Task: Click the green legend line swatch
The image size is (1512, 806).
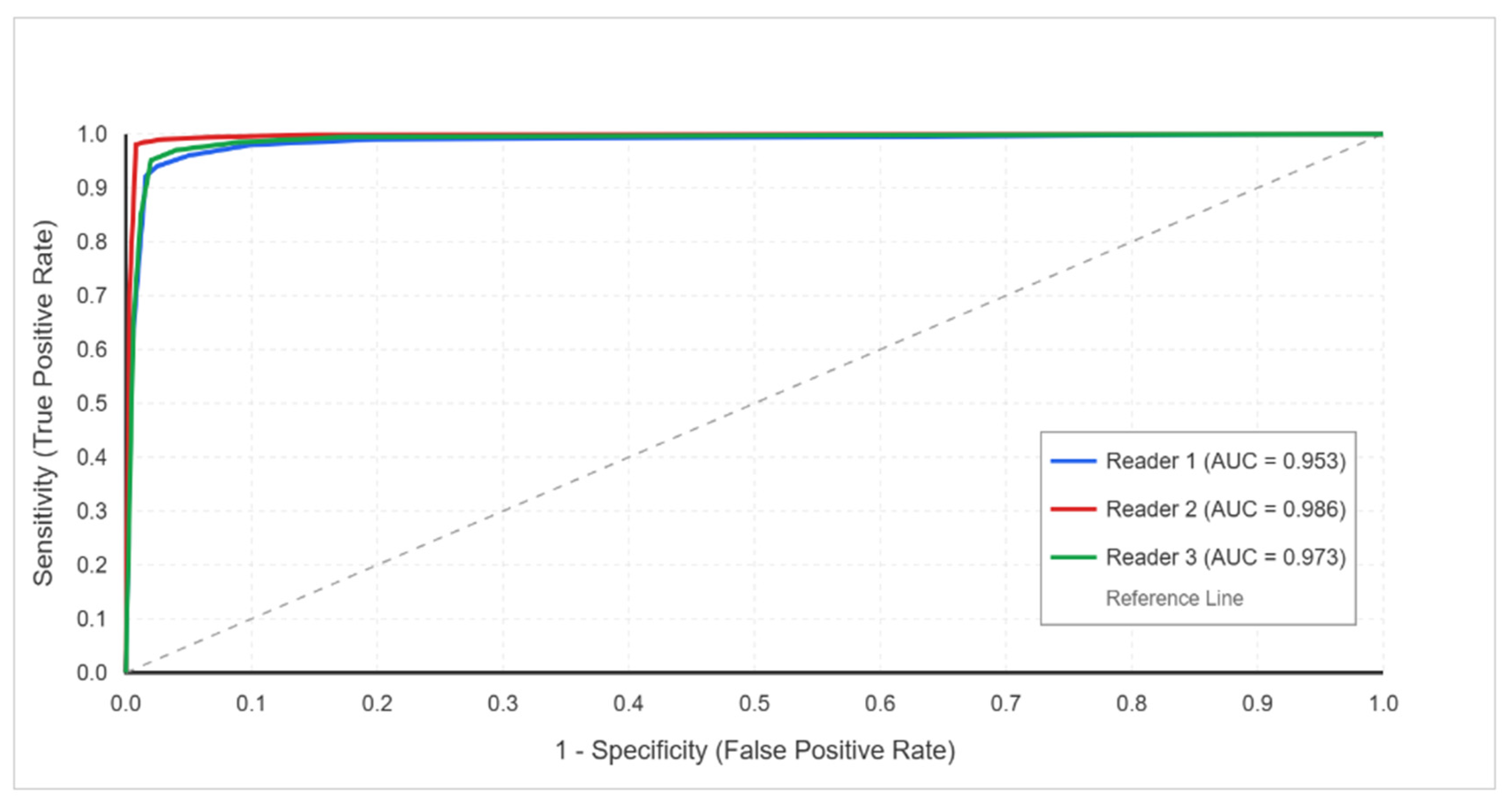Action: [x=1073, y=557]
